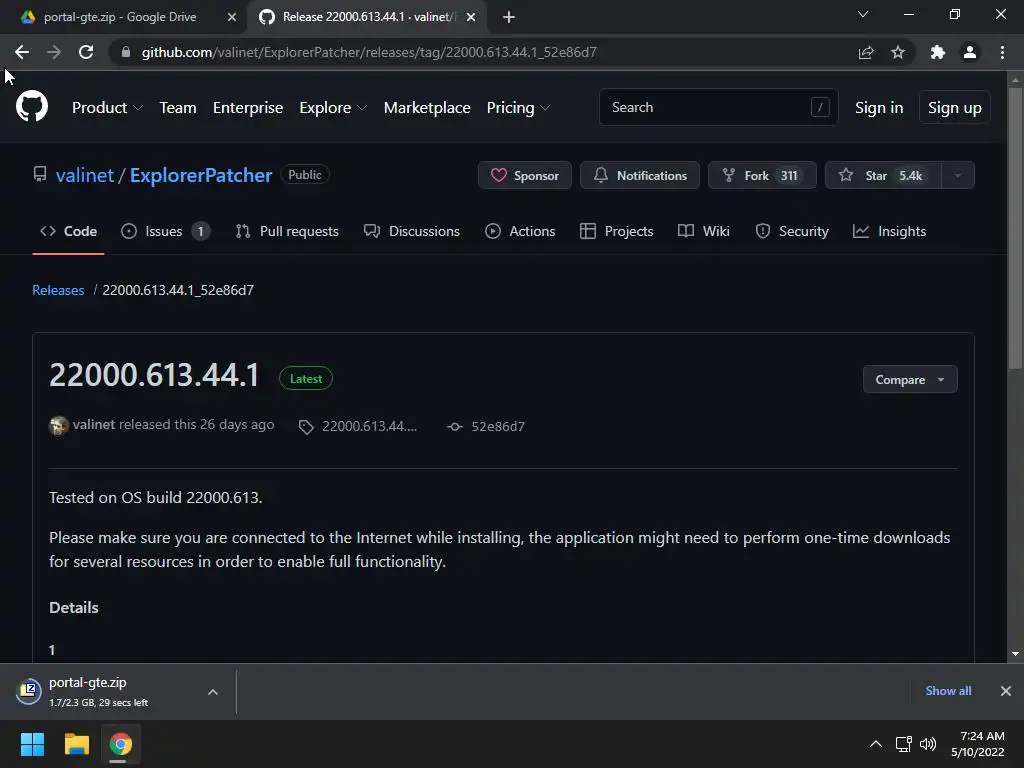Image resolution: width=1024 pixels, height=768 pixels.
Task: Switch to the Issues tab
Action: (165, 231)
